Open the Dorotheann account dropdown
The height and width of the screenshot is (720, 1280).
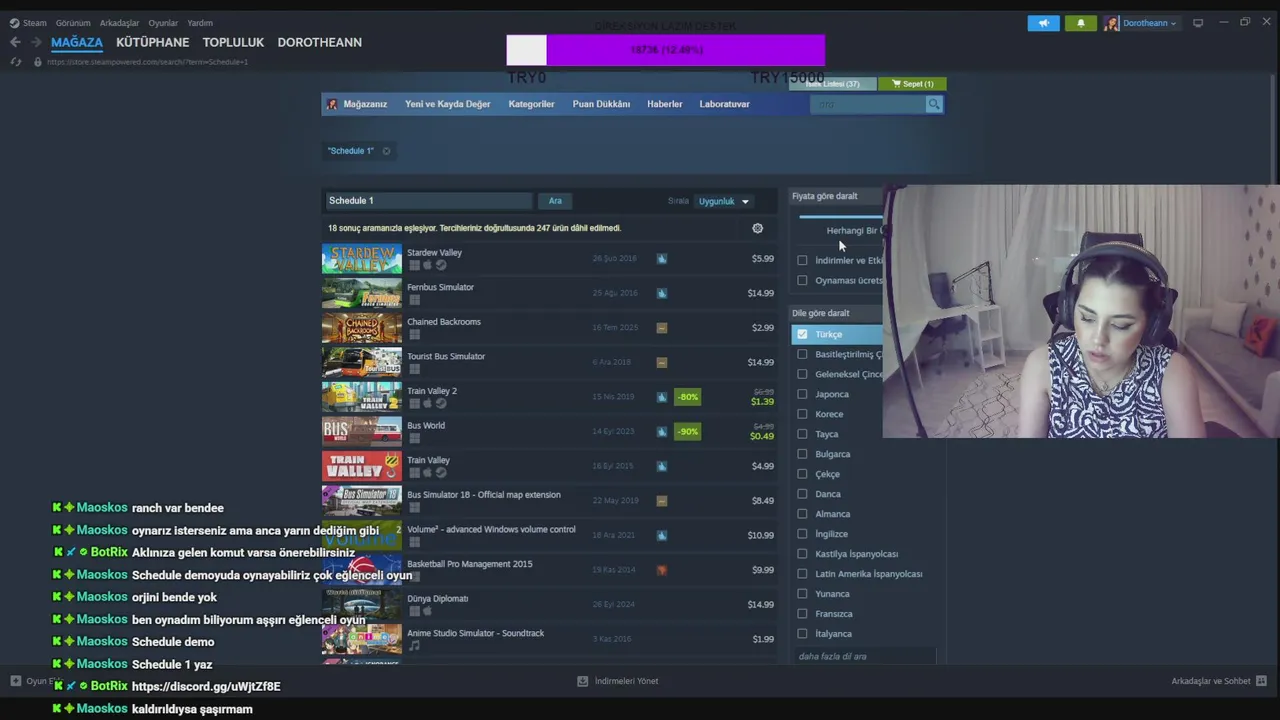1149,23
